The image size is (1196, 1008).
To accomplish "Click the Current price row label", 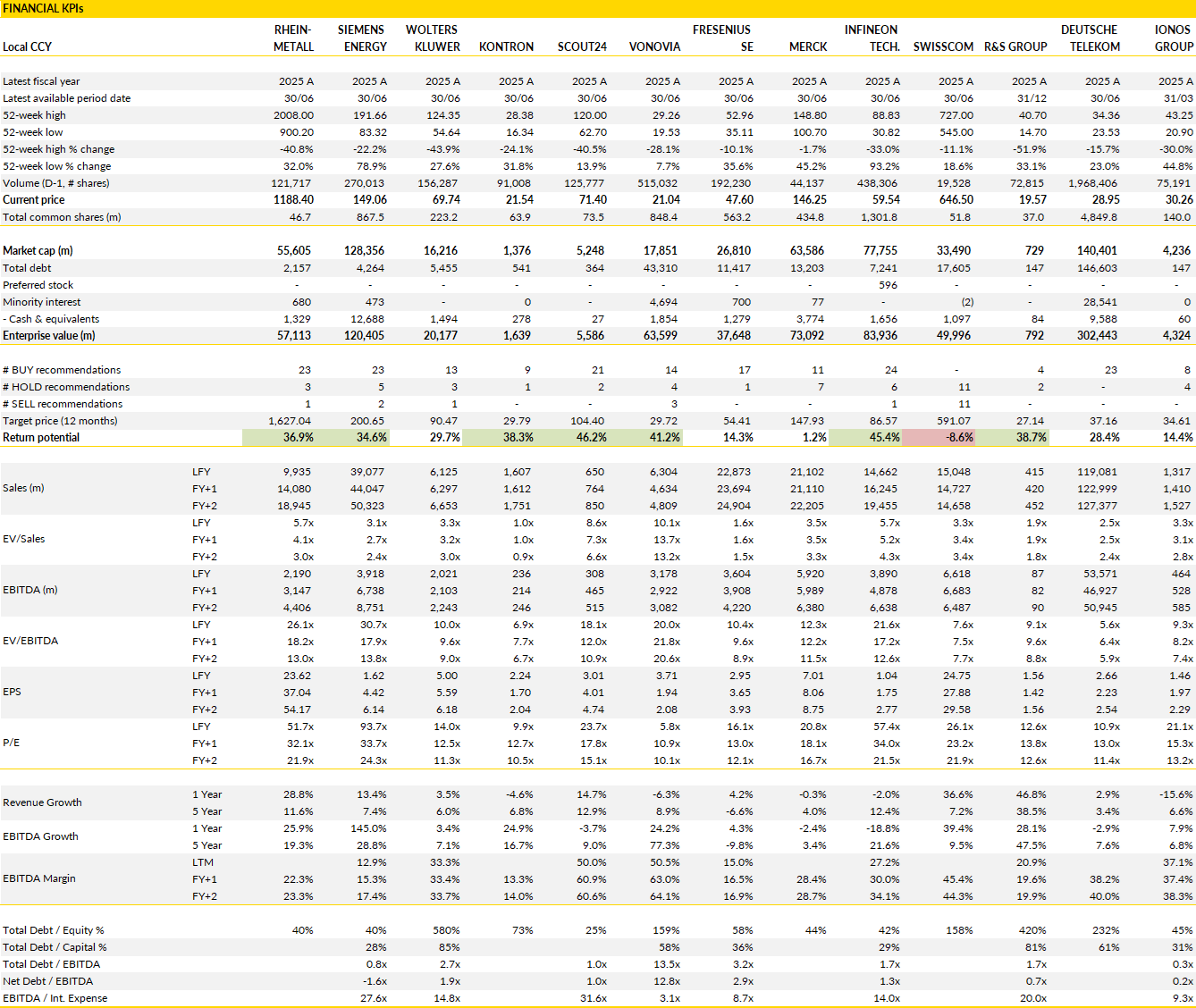I will coord(33,200).
